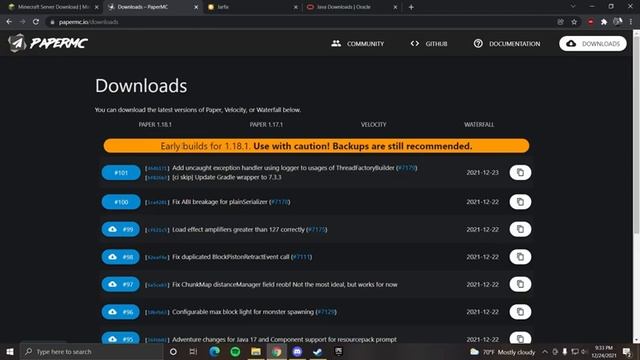Select the Paper 1.18.1 tab
Image resolution: width=640 pixels, height=360 pixels.
[x=155, y=124]
